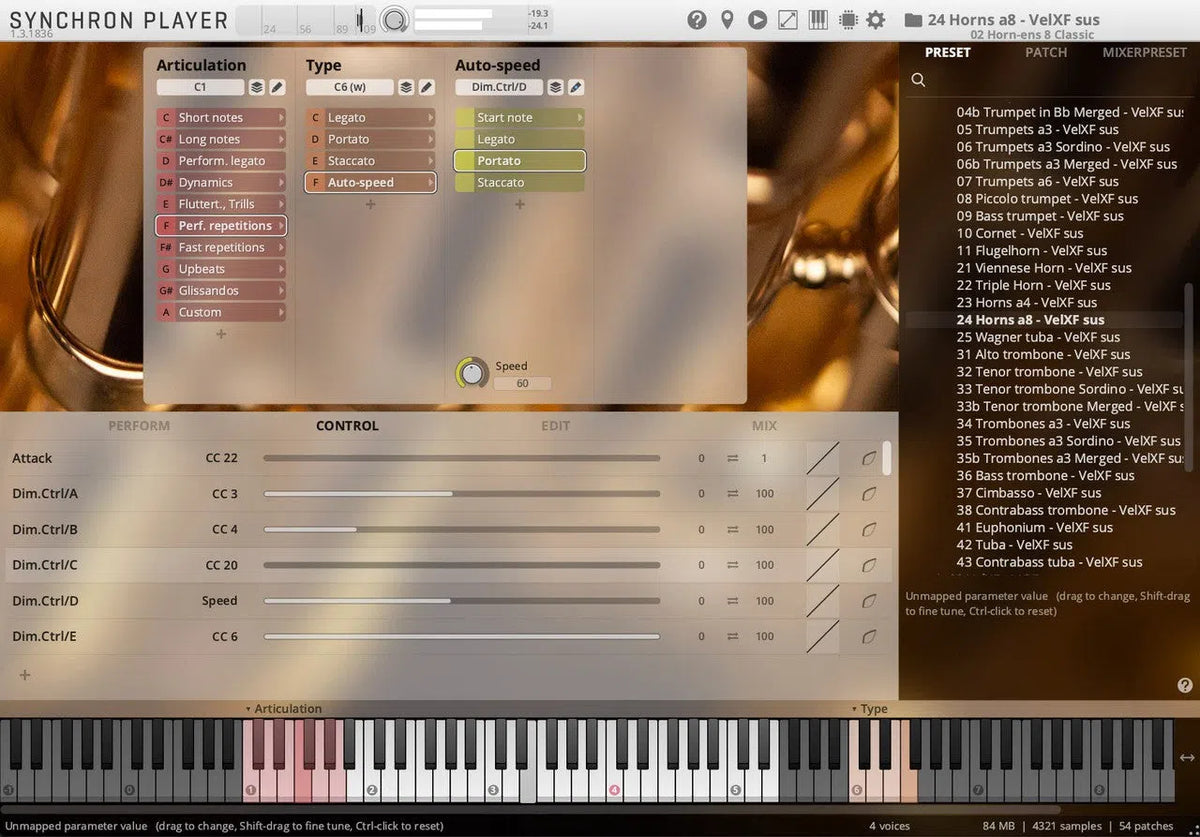Switch to the MIX tab
Viewport: 1200px width, 837px height.
764,425
